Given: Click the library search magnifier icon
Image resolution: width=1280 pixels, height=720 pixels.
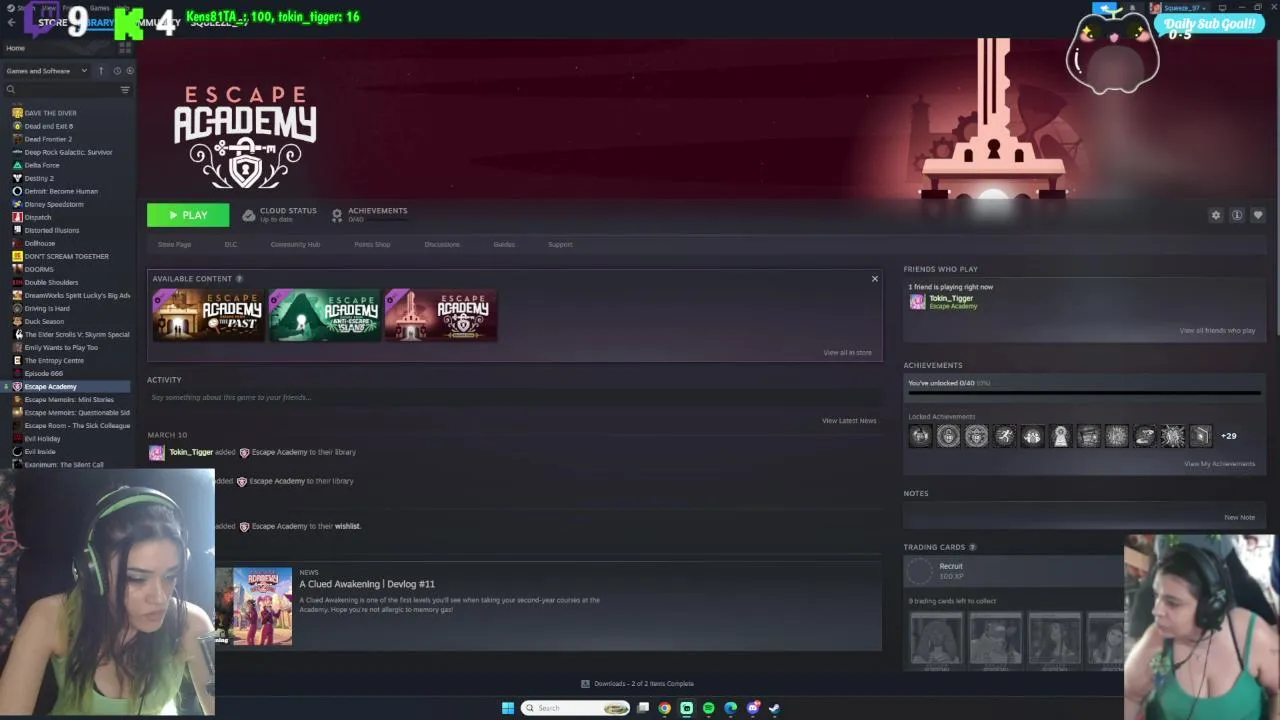Looking at the screenshot, I should click(11, 90).
